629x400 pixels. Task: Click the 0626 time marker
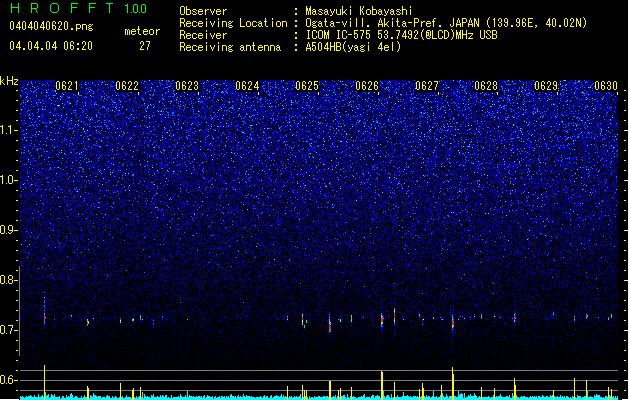[367, 86]
